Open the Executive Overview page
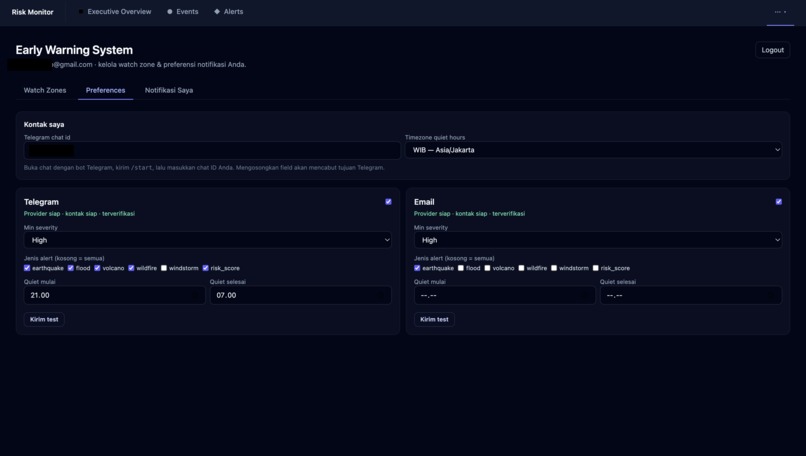 [x=115, y=11]
